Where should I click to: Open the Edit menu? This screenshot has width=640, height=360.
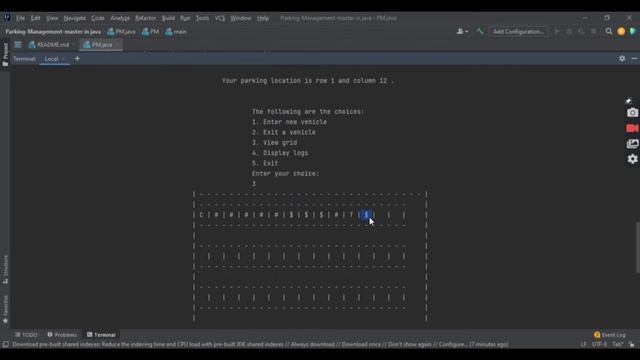click(x=36, y=18)
